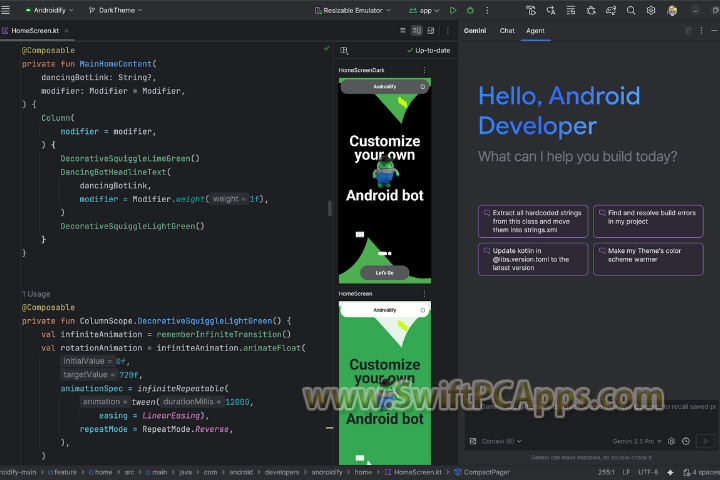This screenshot has width=720, height=480.
Task: Open Gemini panel options kebab menu
Action: pos(701,30)
